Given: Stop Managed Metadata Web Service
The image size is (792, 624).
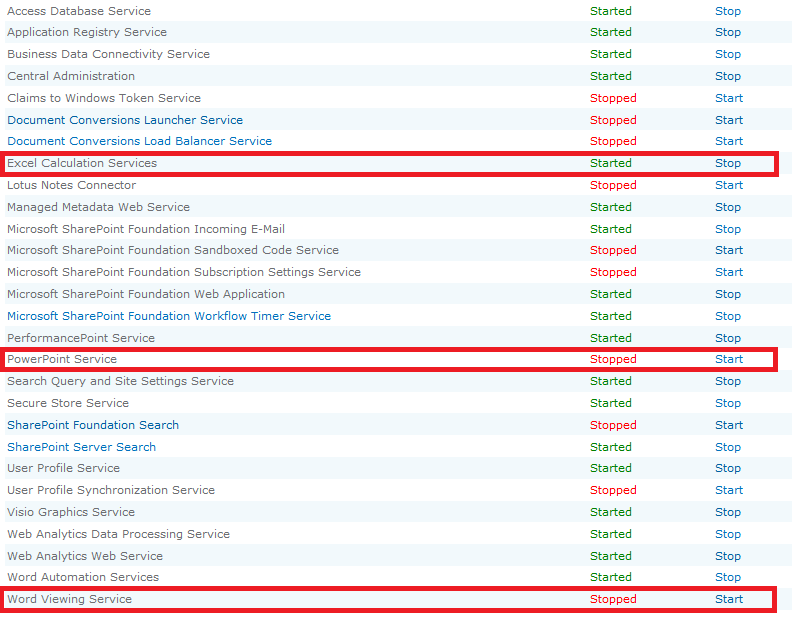Looking at the screenshot, I should [727, 207].
